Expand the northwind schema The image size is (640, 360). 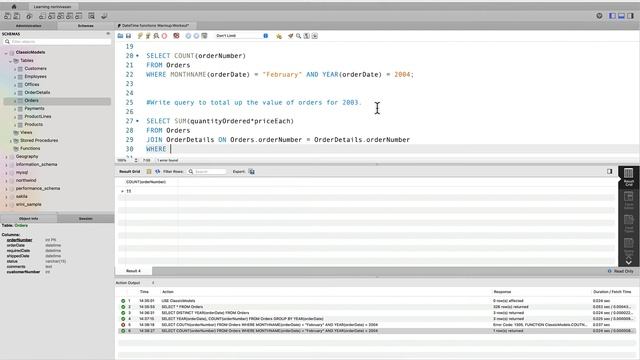click(x=6, y=180)
